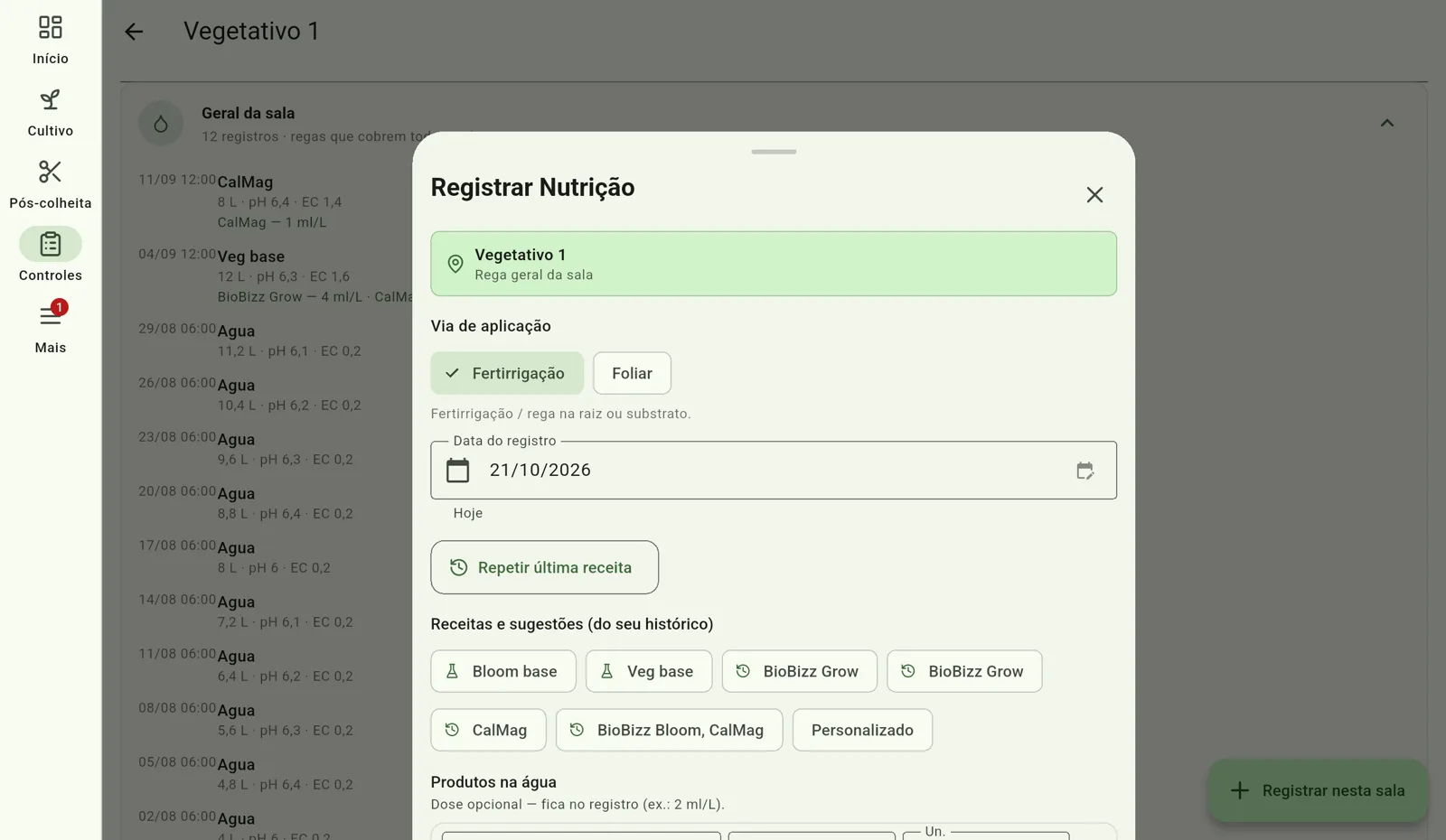Choose the Personalizado recipe chip
This screenshot has width=1446, height=840.
[862, 730]
